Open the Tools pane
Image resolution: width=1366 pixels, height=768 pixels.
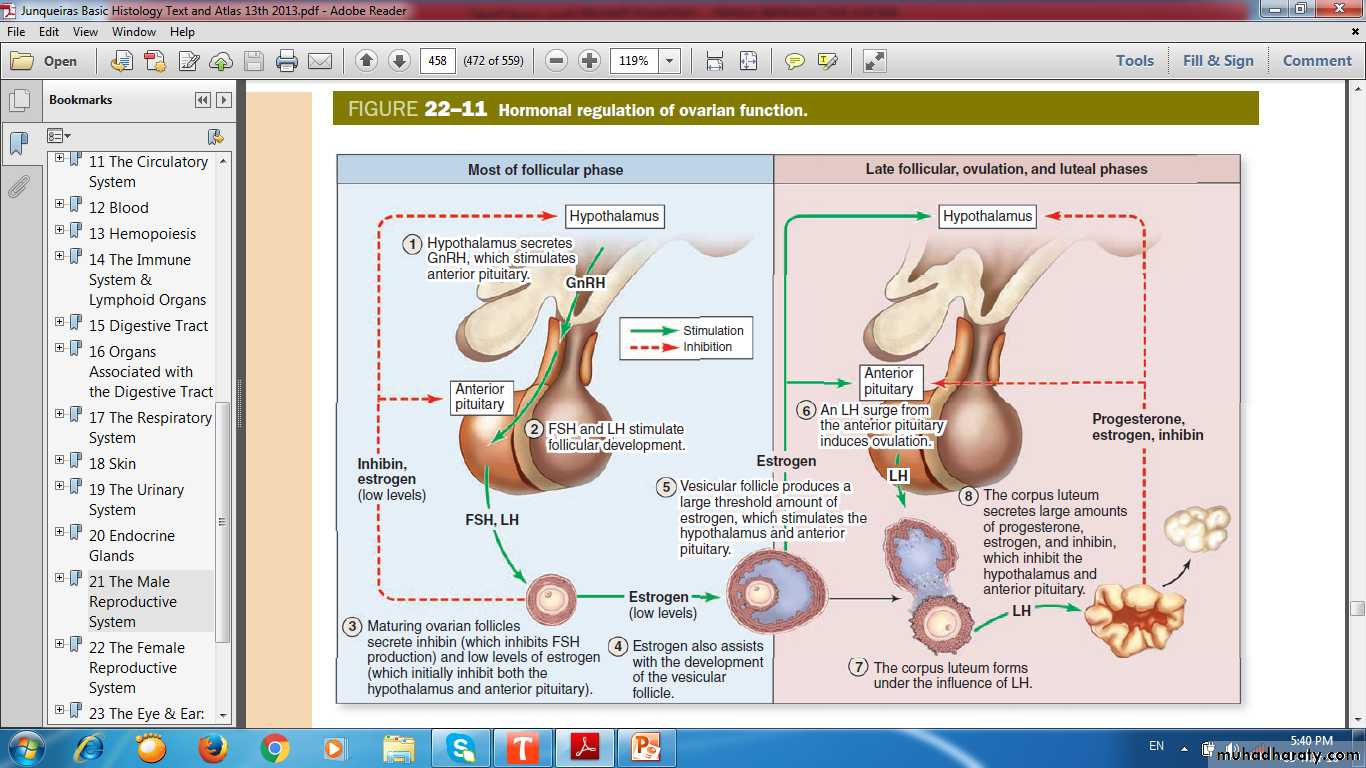pyautogui.click(x=1134, y=61)
